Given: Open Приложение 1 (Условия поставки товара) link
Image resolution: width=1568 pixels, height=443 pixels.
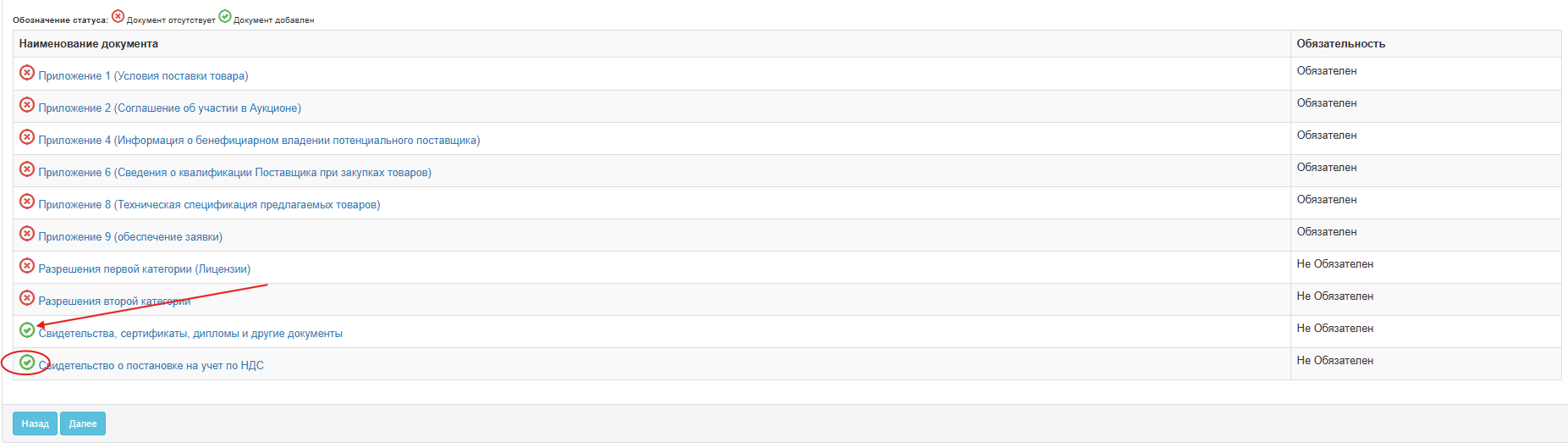Looking at the screenshot, I should tap(143, 76).
